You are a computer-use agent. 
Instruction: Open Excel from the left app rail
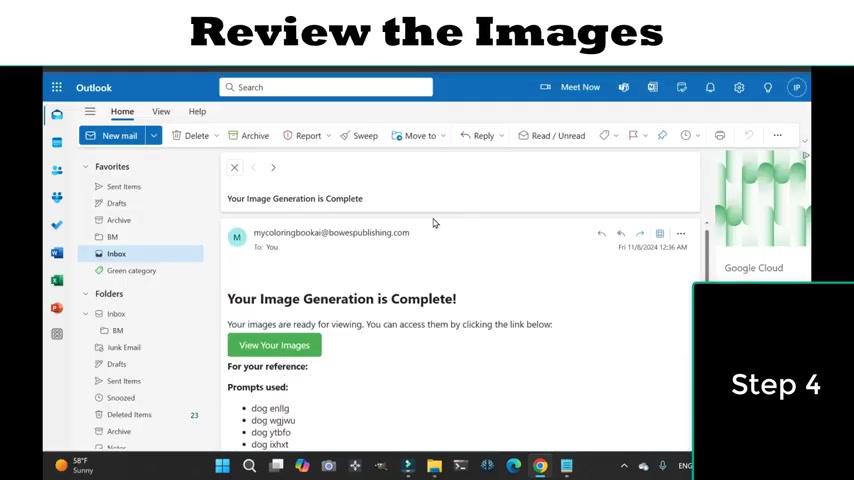57,280
